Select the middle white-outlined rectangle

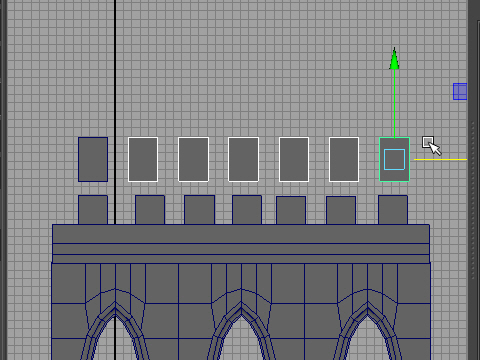[243, 159]
